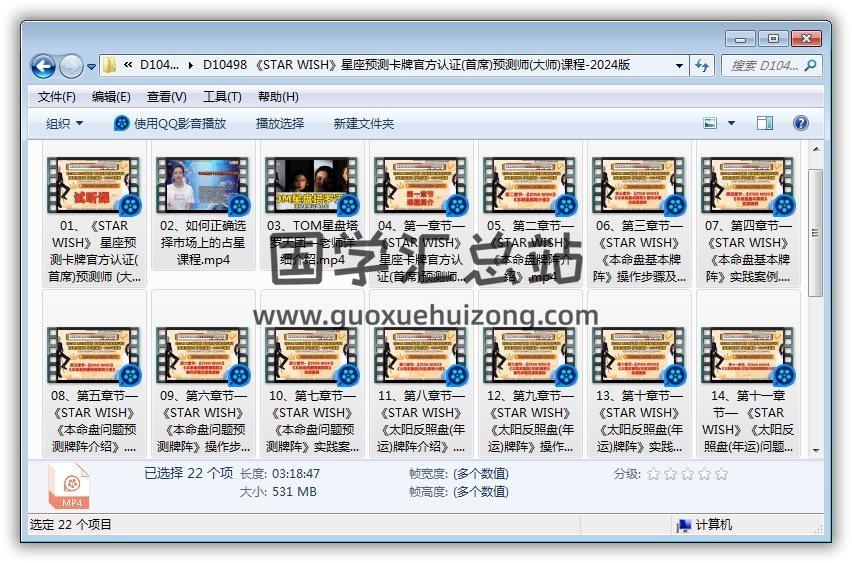Image resolution: width=852 pixels, height=563 pixels.
Task: Click 新建文件夹 button
Action: [364, 123]
